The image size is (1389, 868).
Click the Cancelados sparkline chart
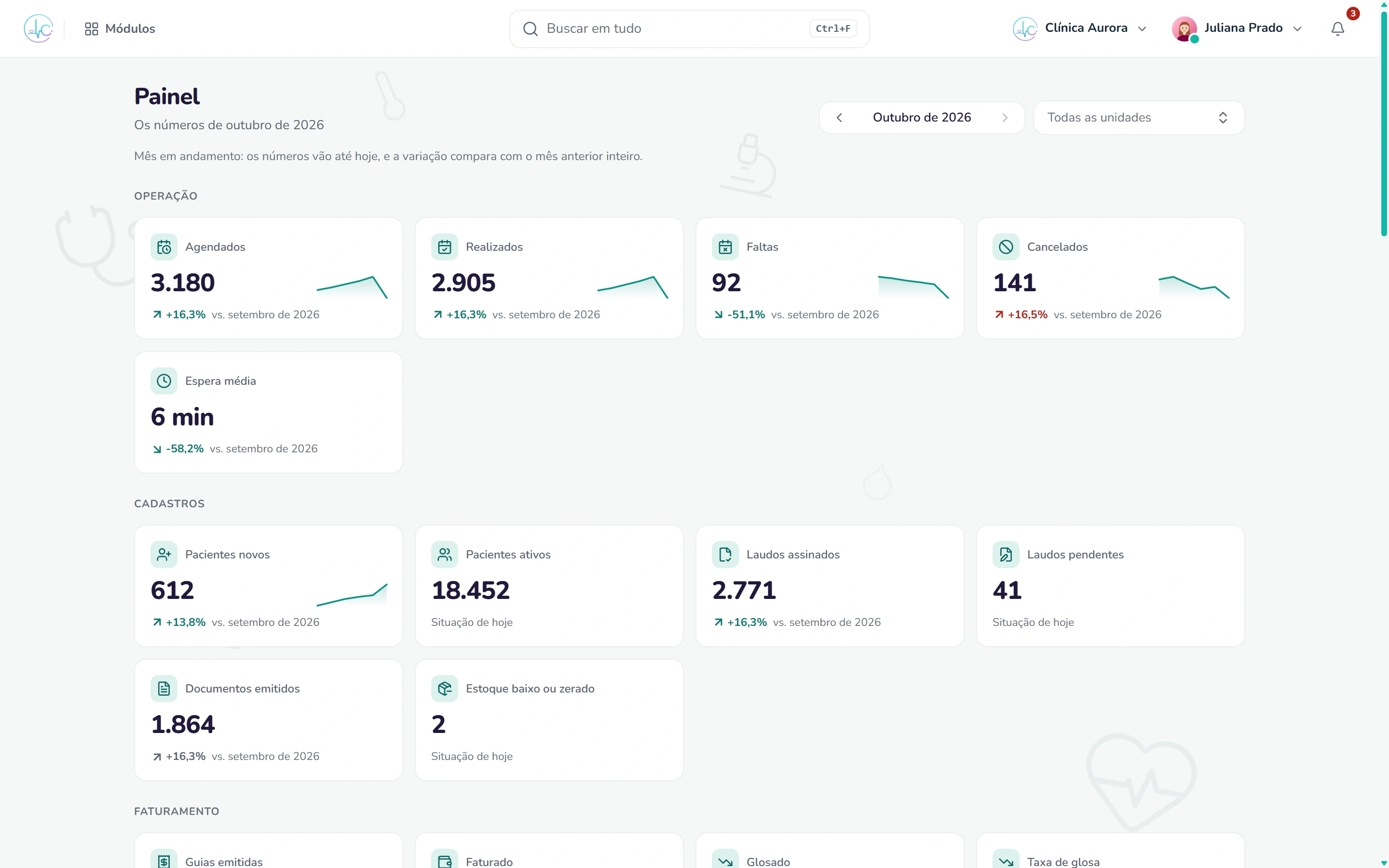click(x=1194, y=287)
